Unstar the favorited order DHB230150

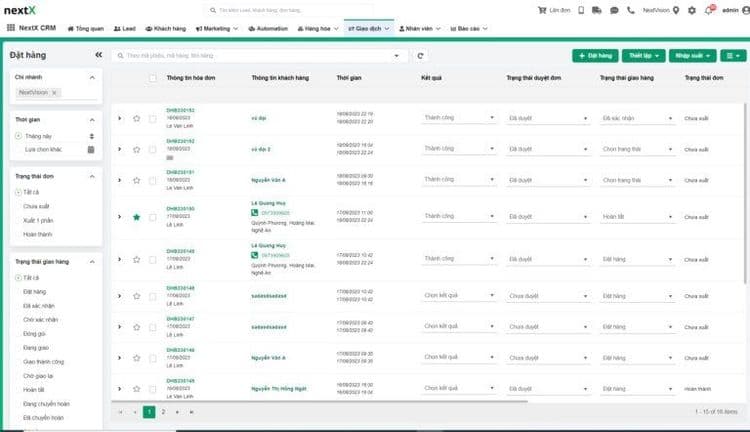click(136, 216)
